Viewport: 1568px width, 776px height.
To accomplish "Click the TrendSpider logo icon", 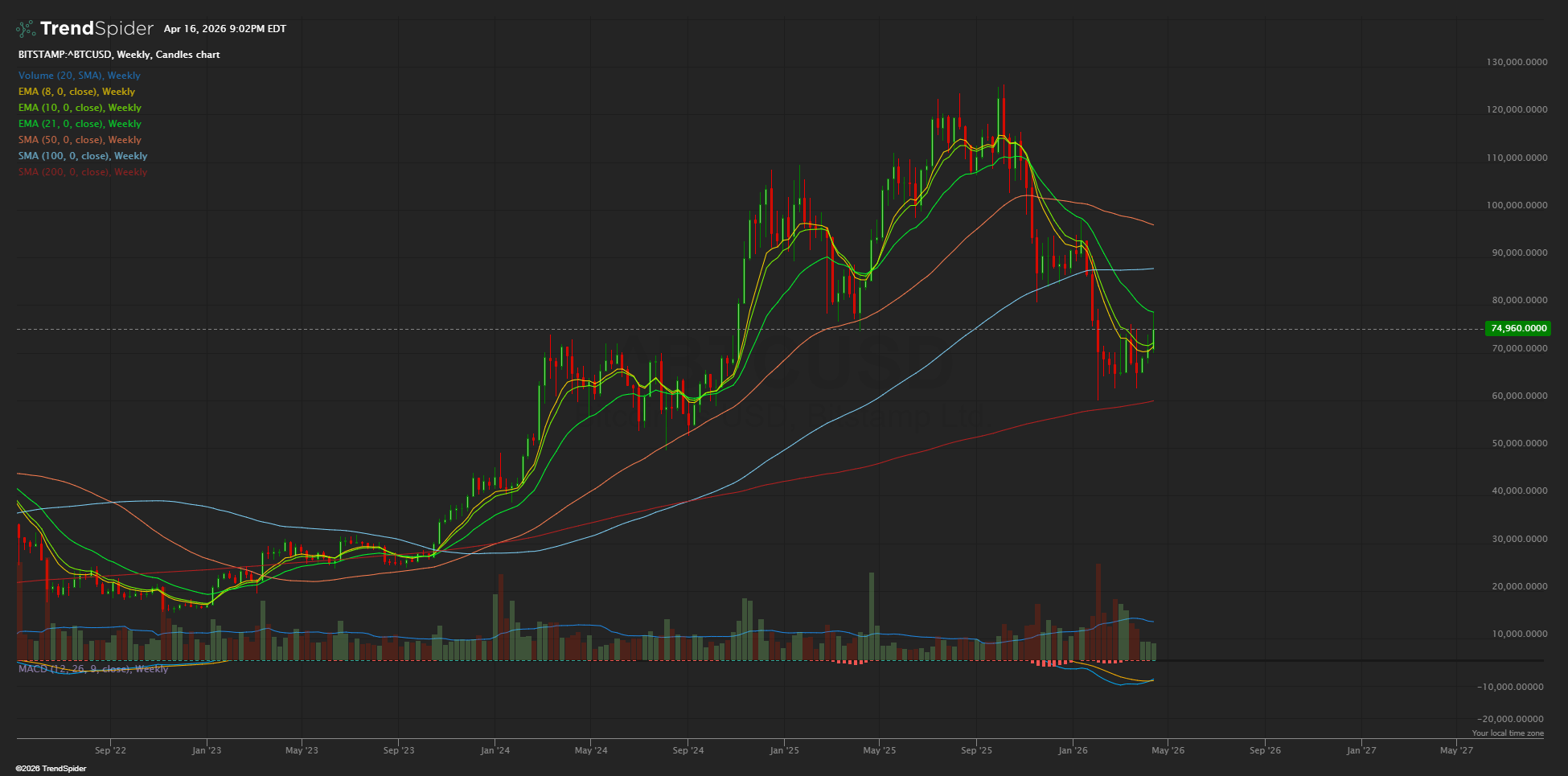I will 26,29.
